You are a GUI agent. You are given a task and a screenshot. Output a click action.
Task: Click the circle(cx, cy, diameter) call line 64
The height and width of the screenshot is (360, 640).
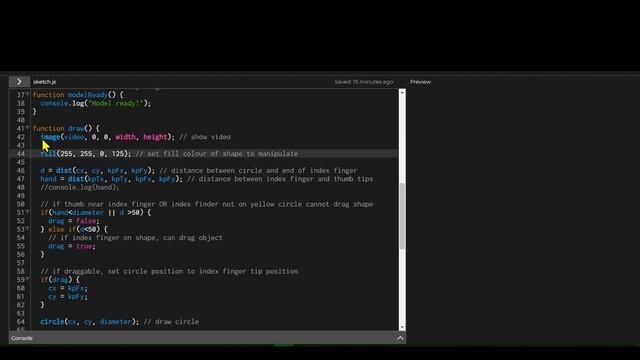pos(89,322)
